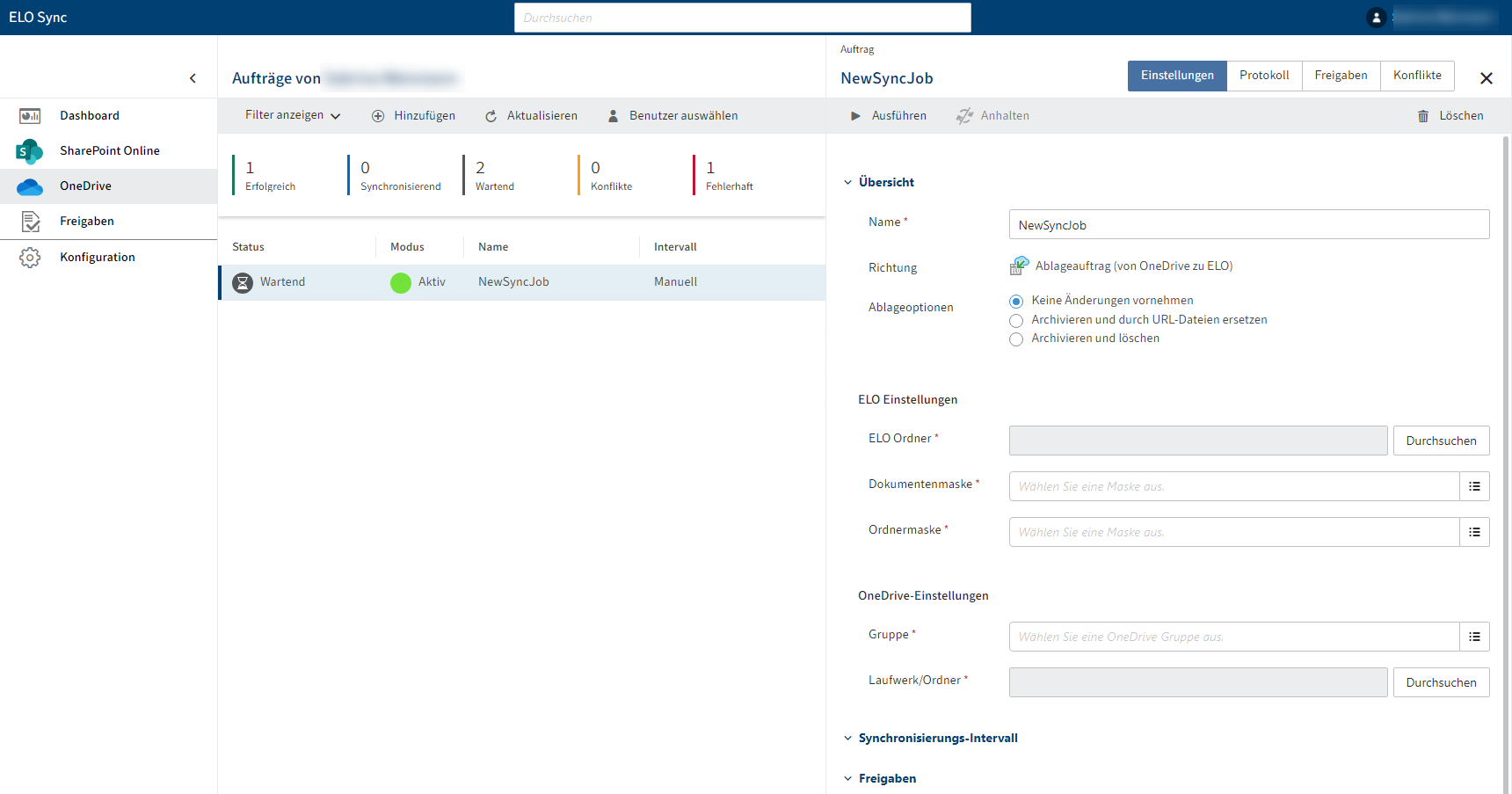
Task: Open the Dokumentenmaske selection field
Action: pyautogui.click(x=1234, y=486)
